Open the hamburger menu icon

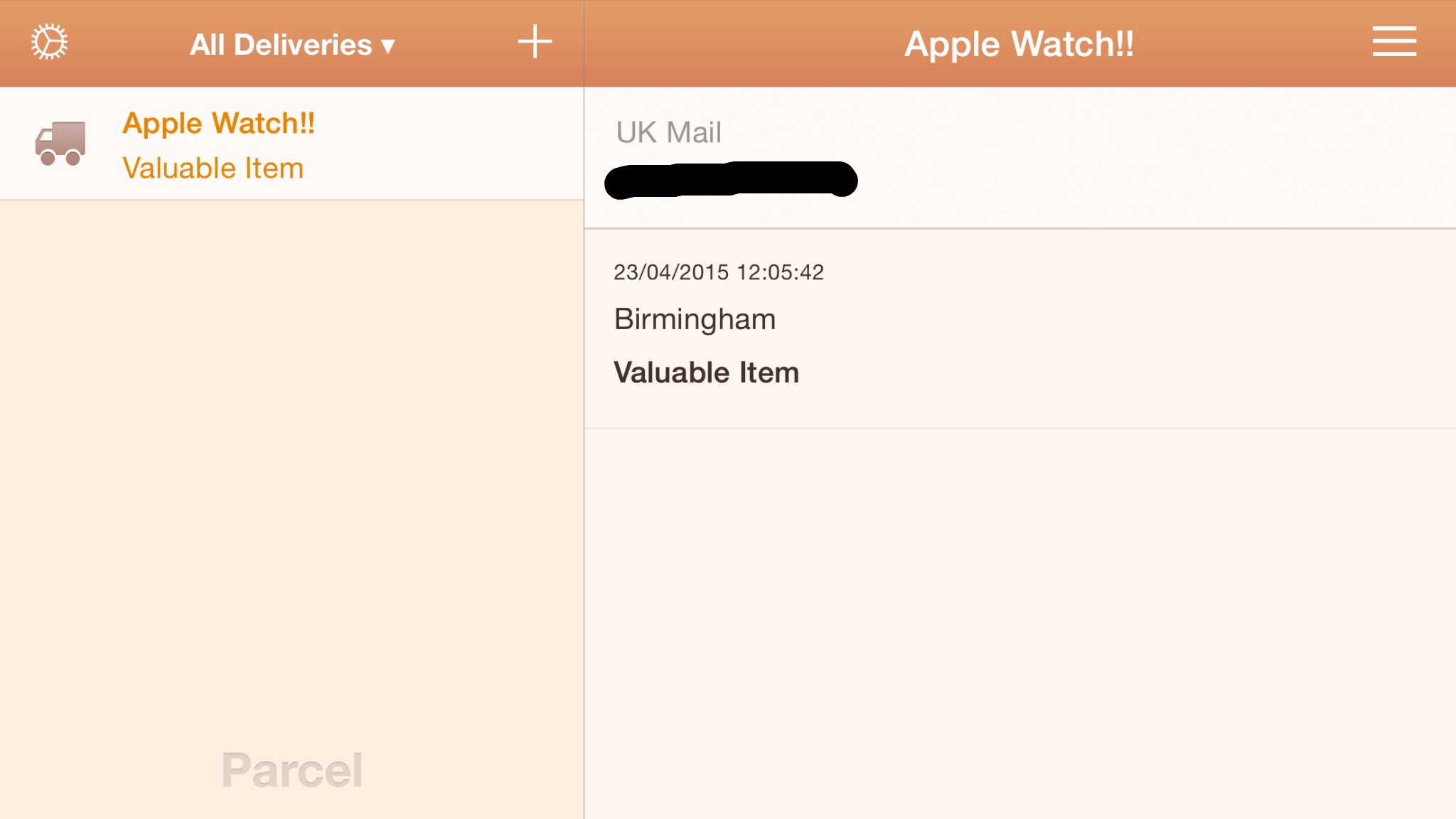[1394, 41]
